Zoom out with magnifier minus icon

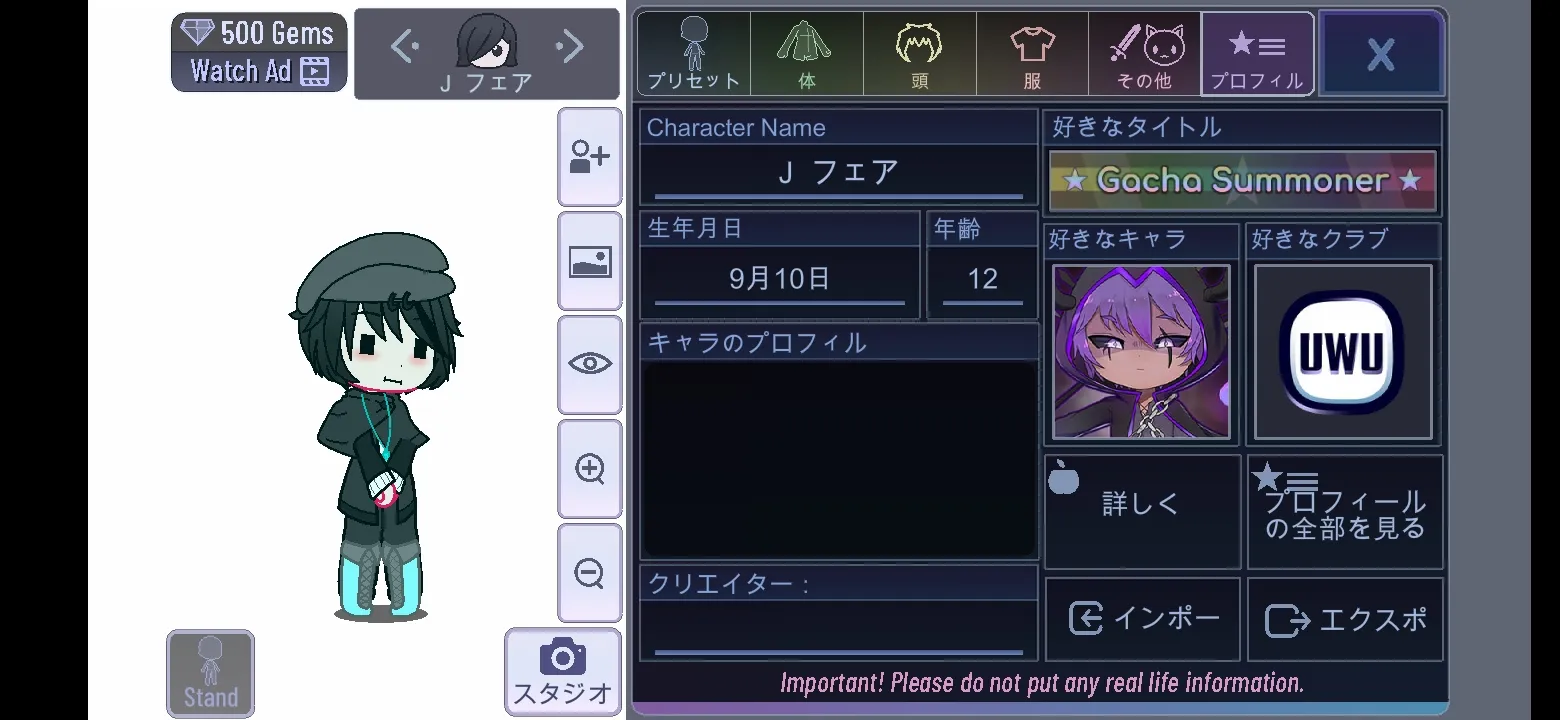point(589,573)
